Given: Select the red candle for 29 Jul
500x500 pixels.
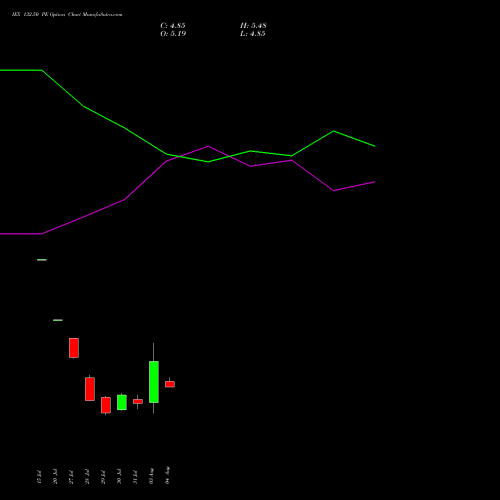Looking at the screenshot, I should pos(106,405).
